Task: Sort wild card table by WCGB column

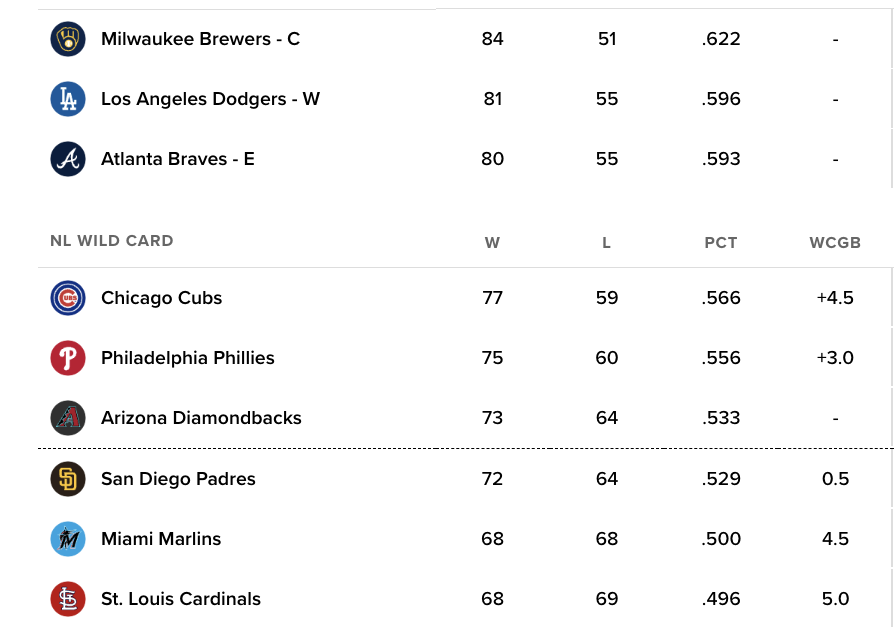Action: click(x=835, y=242)
